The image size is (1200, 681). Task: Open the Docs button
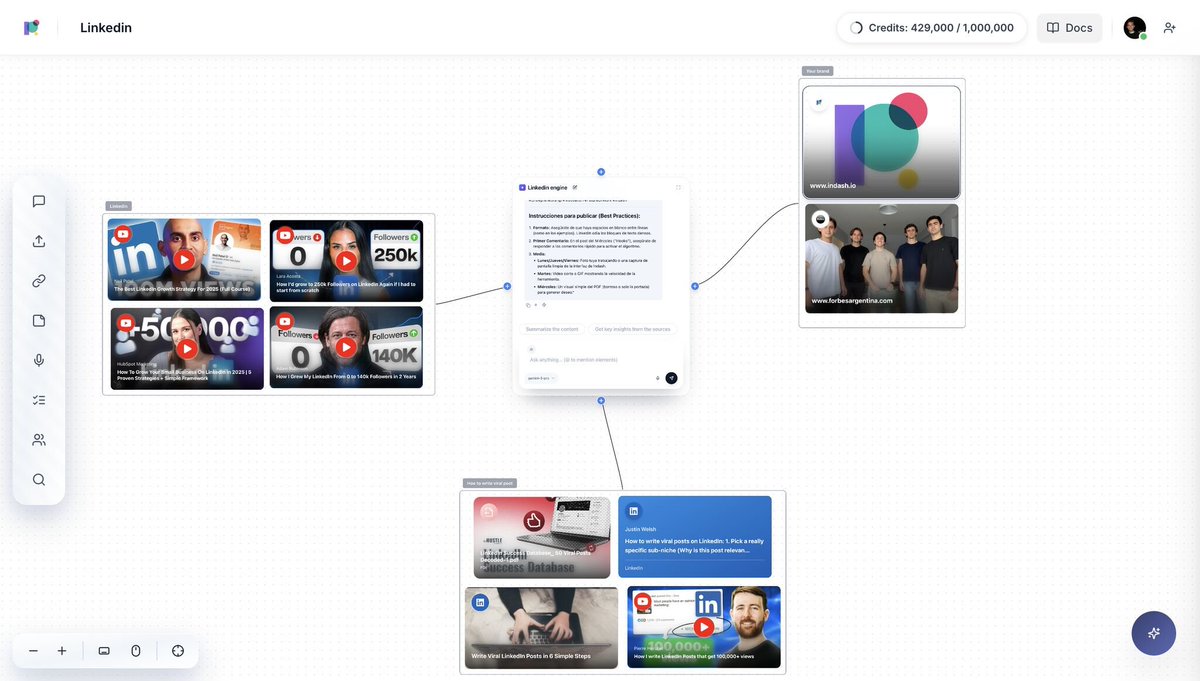[x=1069, y=28]
